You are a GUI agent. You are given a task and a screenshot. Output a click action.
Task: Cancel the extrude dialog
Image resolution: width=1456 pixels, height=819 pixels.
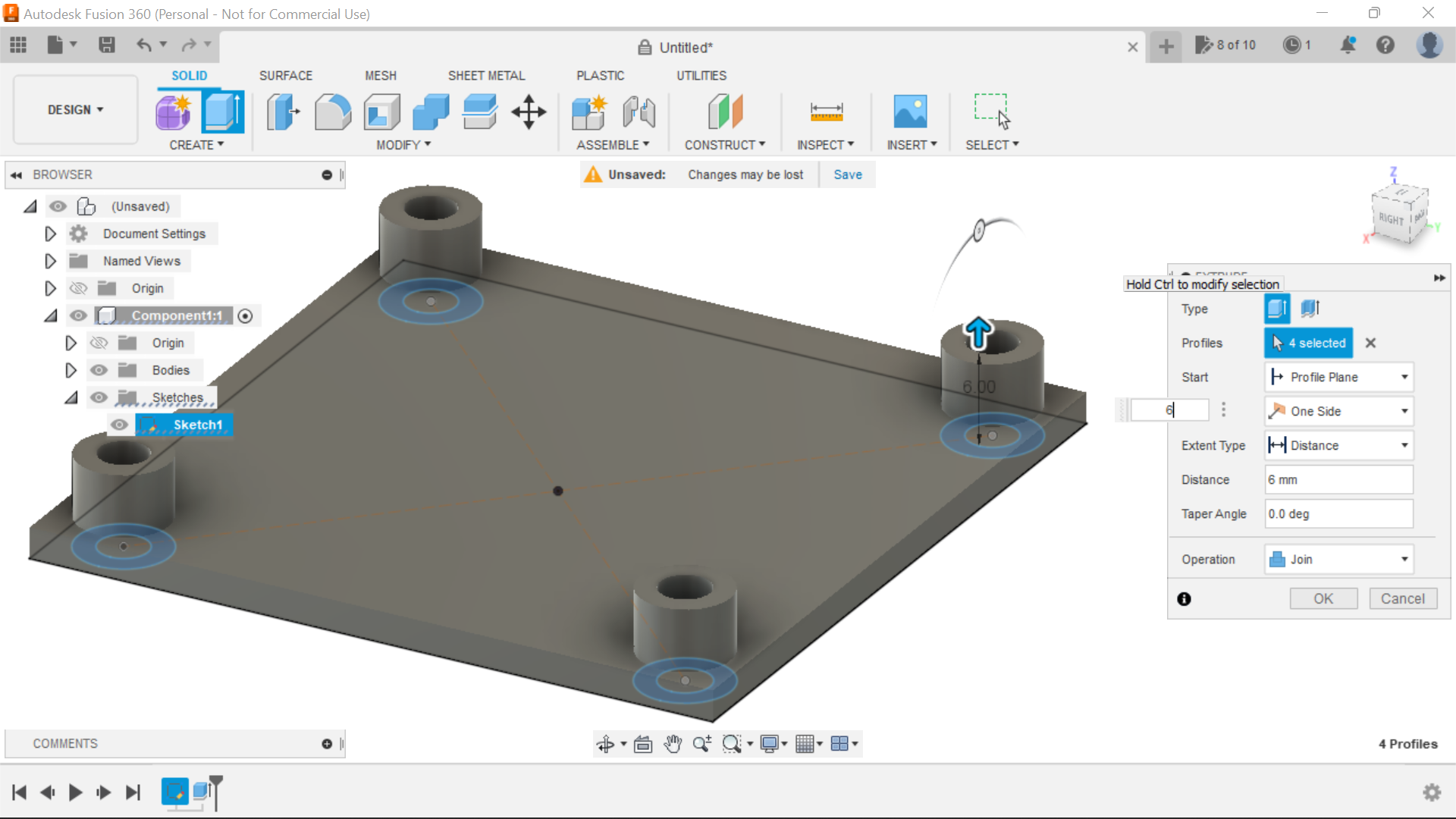[1403, 598]
